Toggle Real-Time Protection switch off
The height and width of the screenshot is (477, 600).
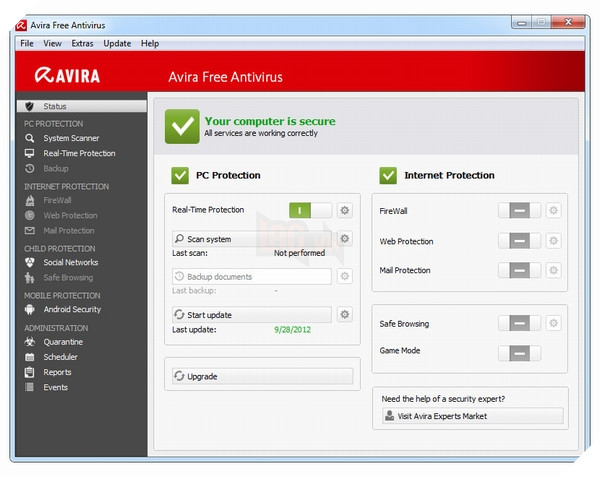point(310,210)
